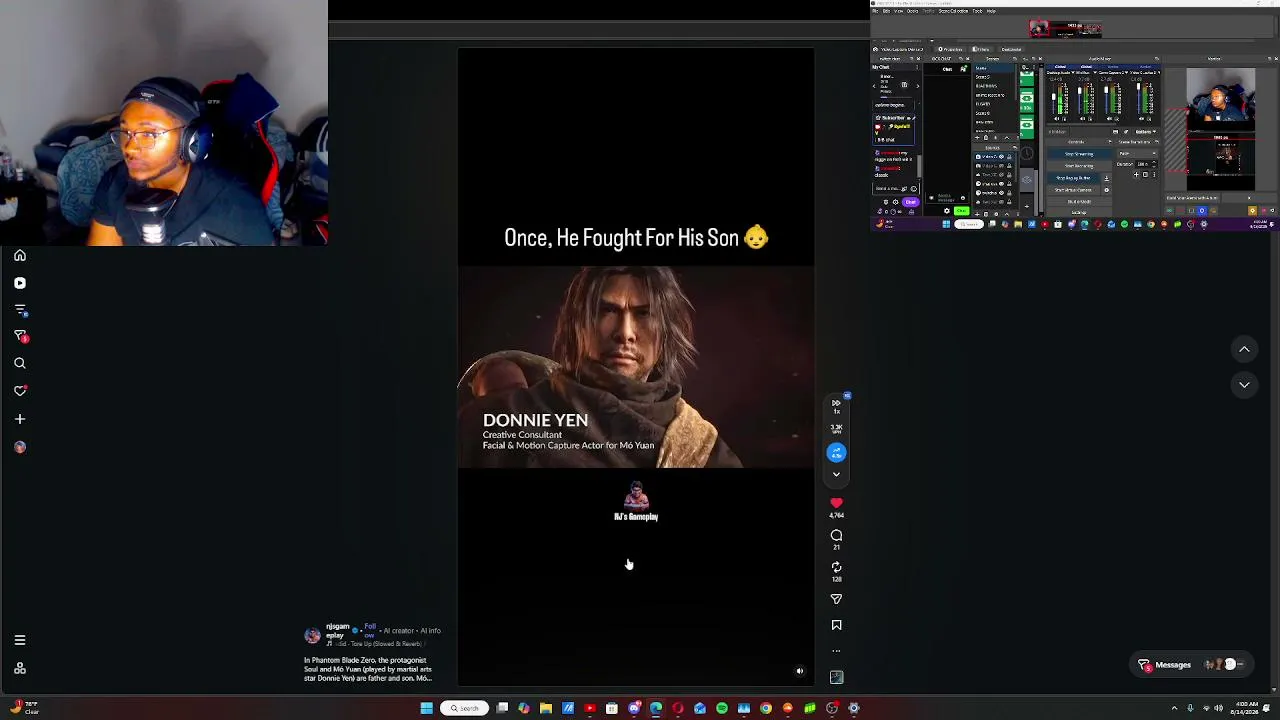Click the NJ's Gameplay logo in the video

click(x=636, y=502)
